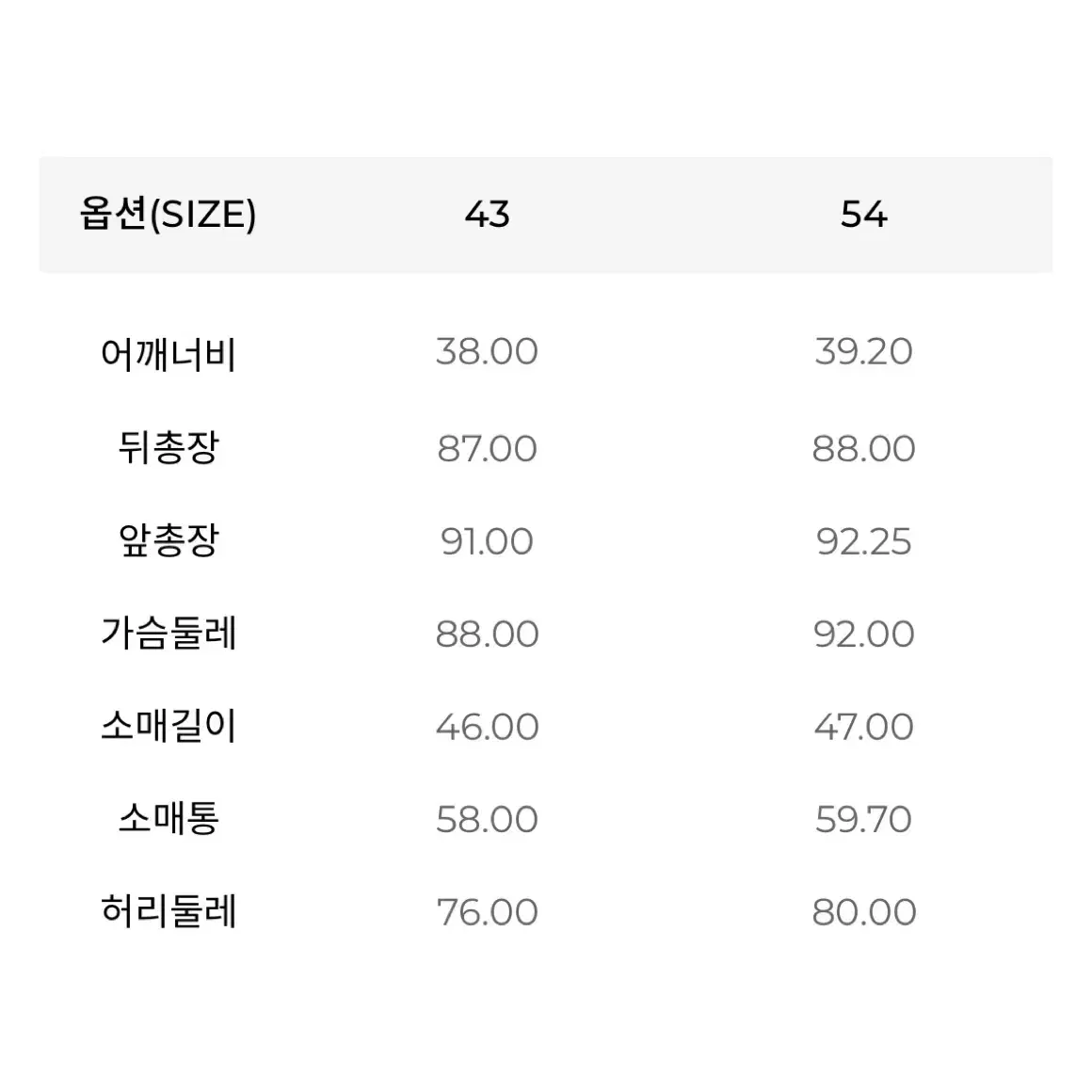This screenshot has width=1092, height=1092.
Task: Click the 76.00 waist value
Action: 487,912
